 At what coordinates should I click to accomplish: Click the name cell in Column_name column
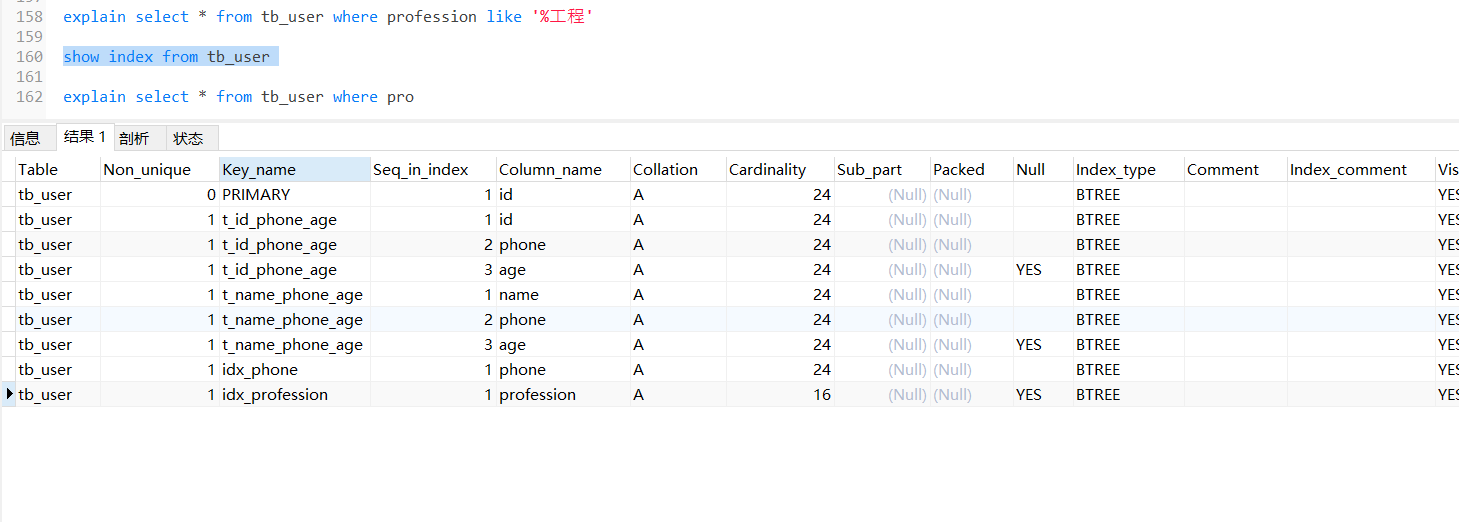click(x=519, y=295)
